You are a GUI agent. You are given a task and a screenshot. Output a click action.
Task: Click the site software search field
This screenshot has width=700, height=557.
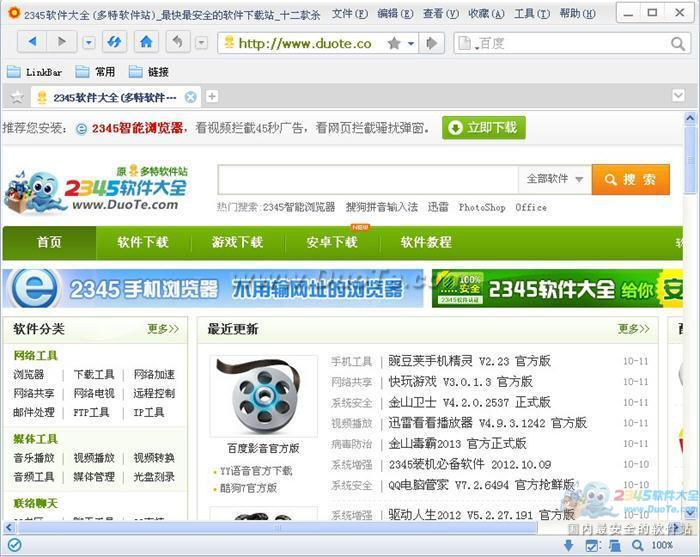click(x=368, y=179)
